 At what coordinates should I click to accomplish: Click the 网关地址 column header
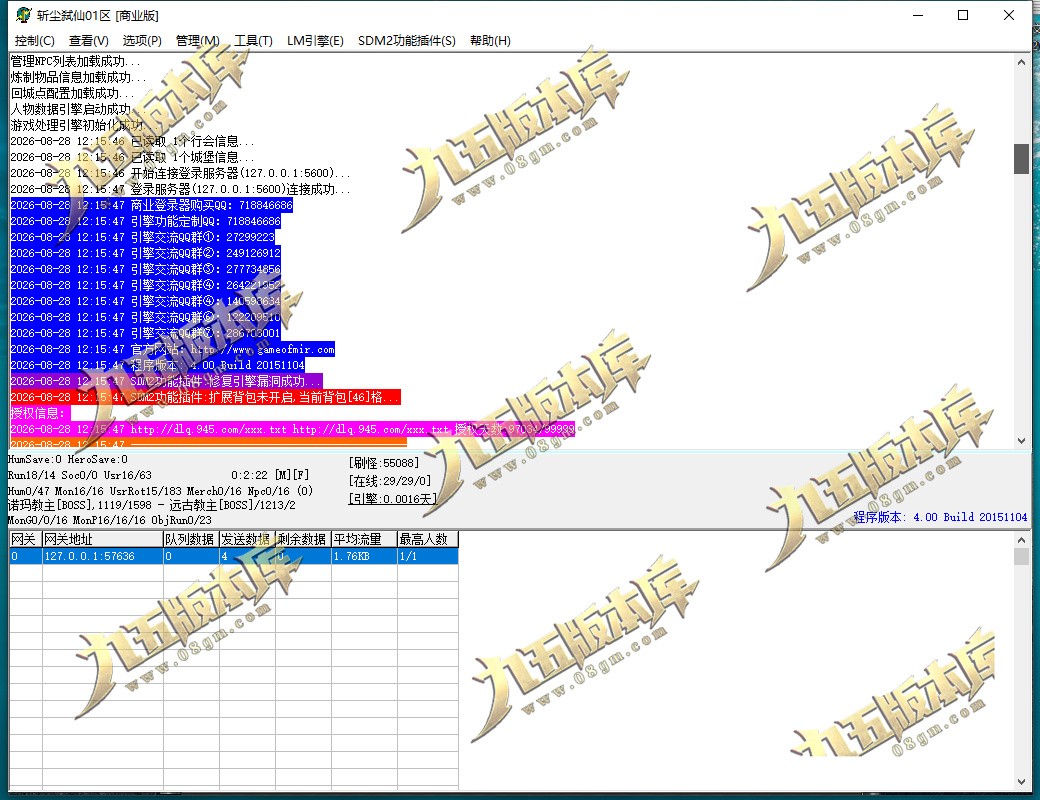[x=103, y=539]
